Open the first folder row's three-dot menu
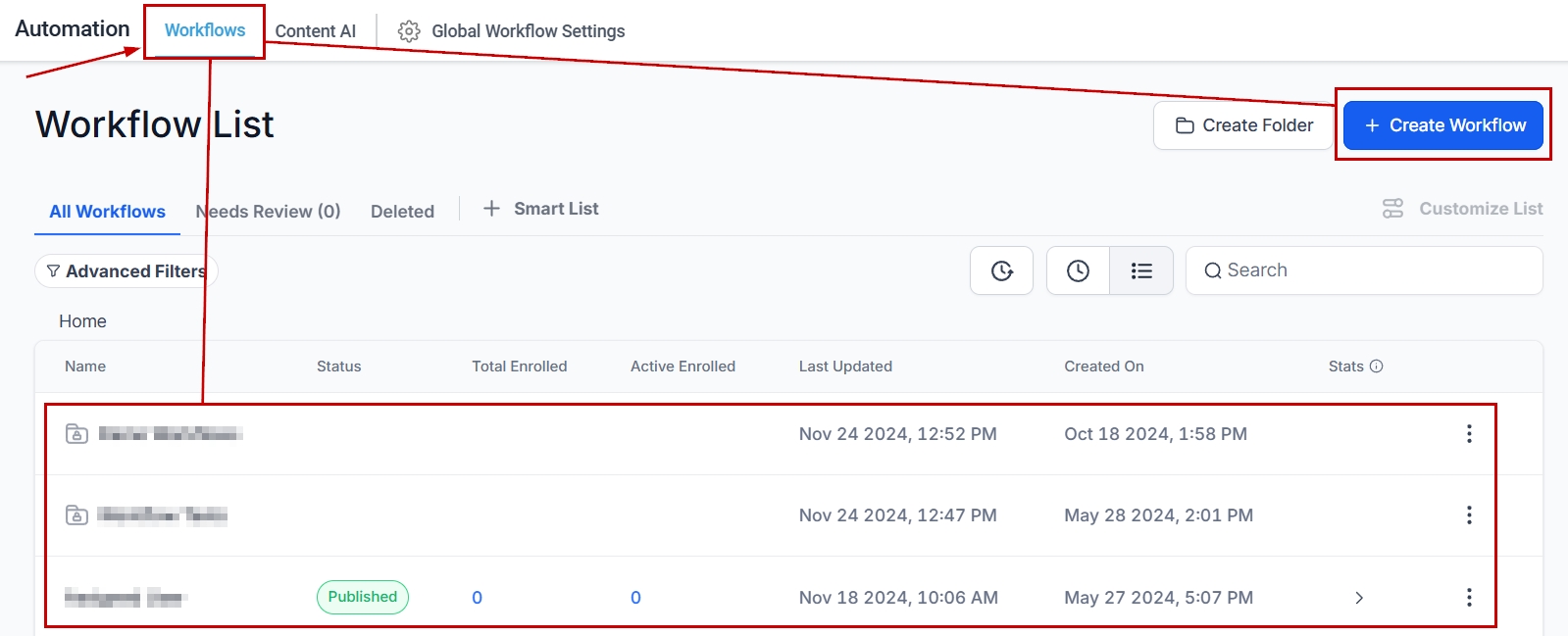Viewport: 1568px width, 636px height. (1468, 434)
